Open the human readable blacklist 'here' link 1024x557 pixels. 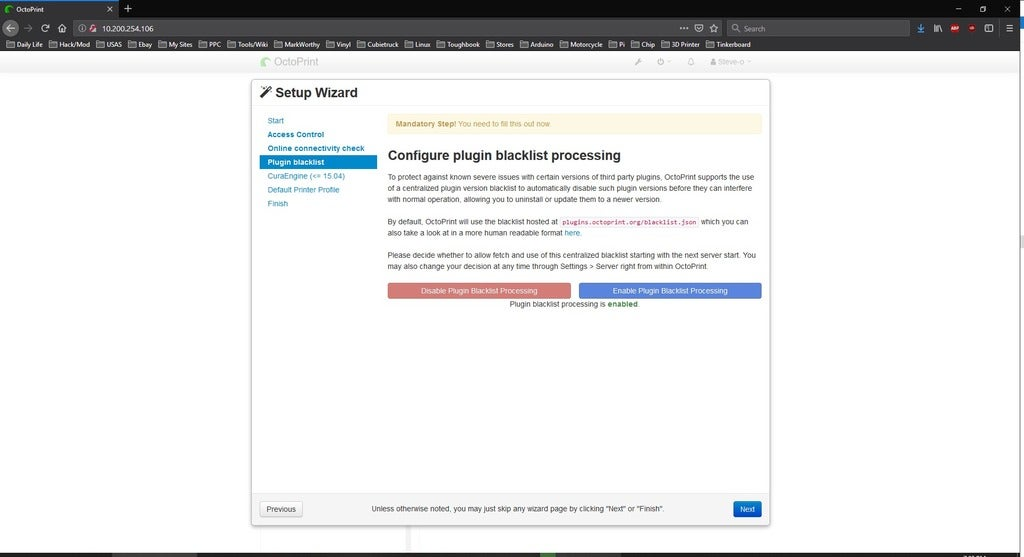point(572,233)
